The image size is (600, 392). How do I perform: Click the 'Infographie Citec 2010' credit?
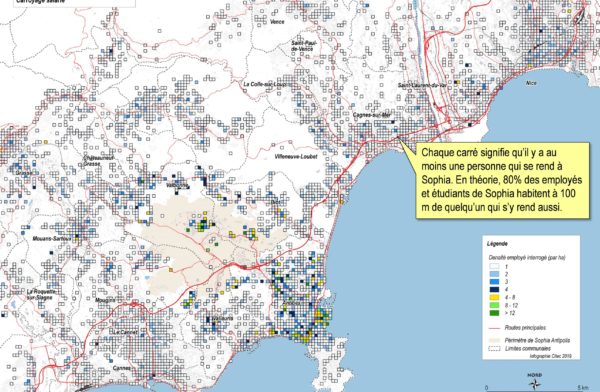click(550, 356)
